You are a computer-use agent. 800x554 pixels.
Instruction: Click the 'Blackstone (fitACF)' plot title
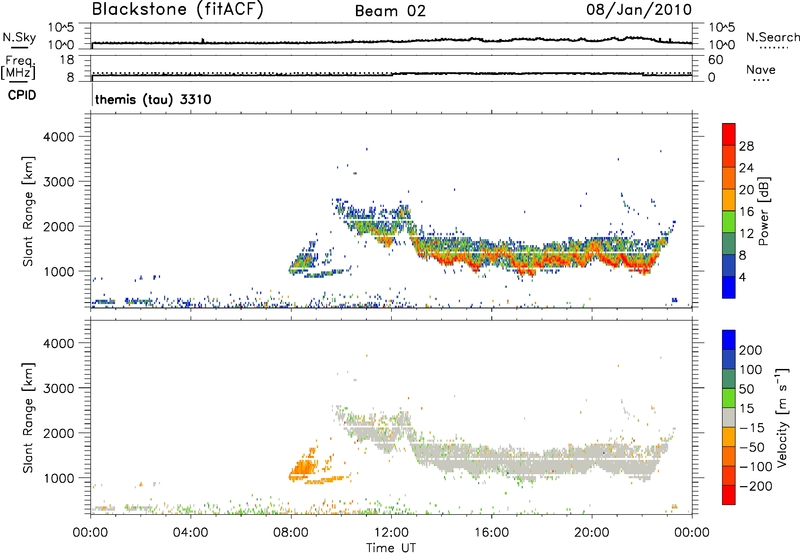(177, 9)
